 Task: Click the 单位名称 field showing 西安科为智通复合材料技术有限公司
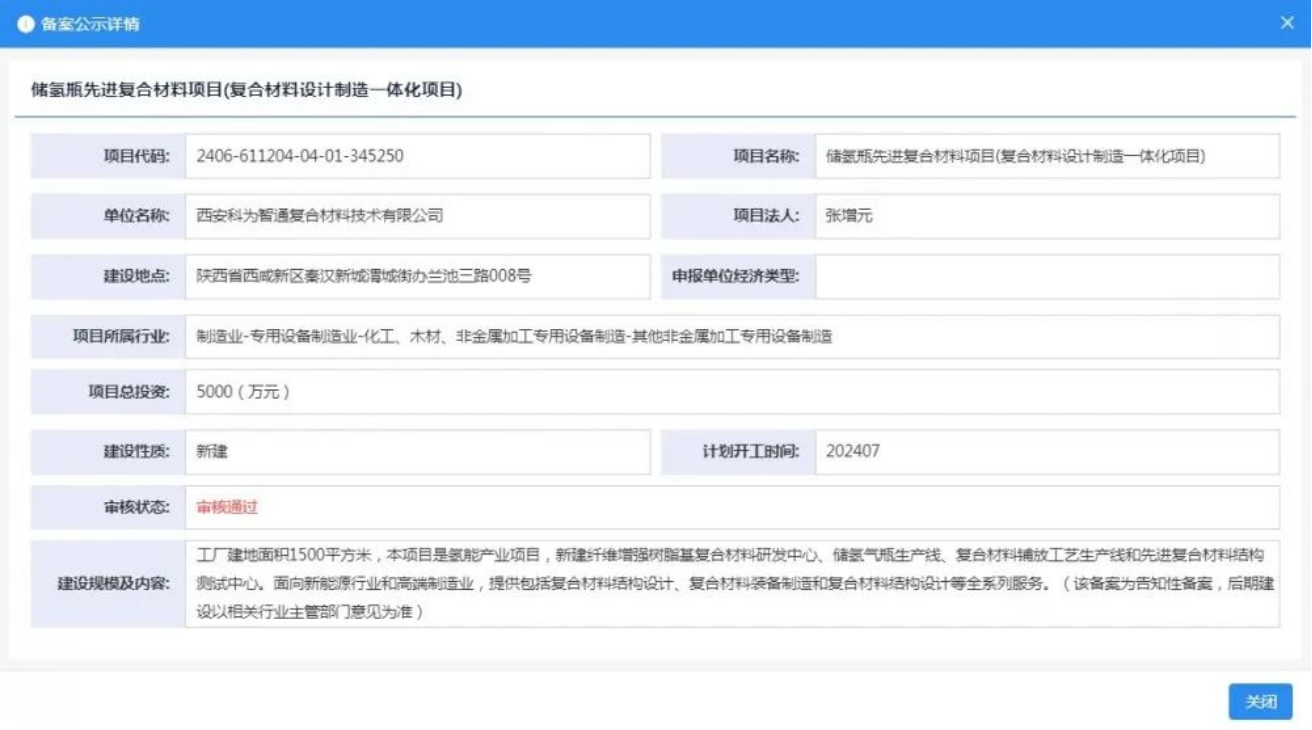(417, 216)
